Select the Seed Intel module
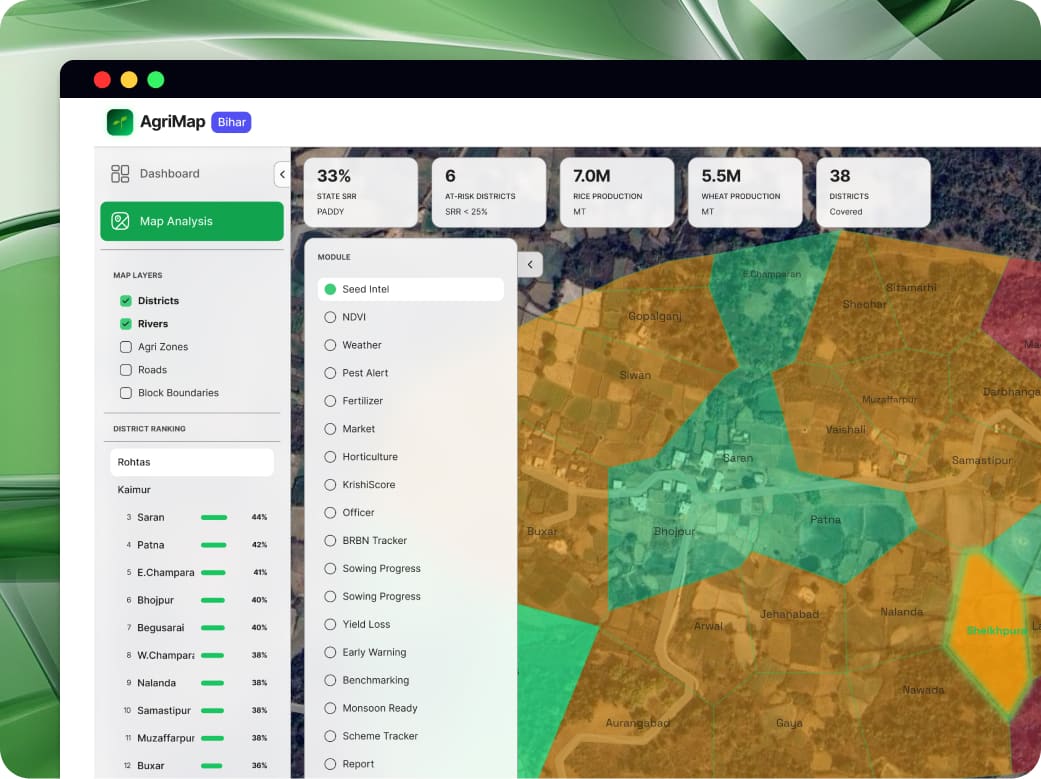Screen dimensions: 1041x779 (410, 290)
